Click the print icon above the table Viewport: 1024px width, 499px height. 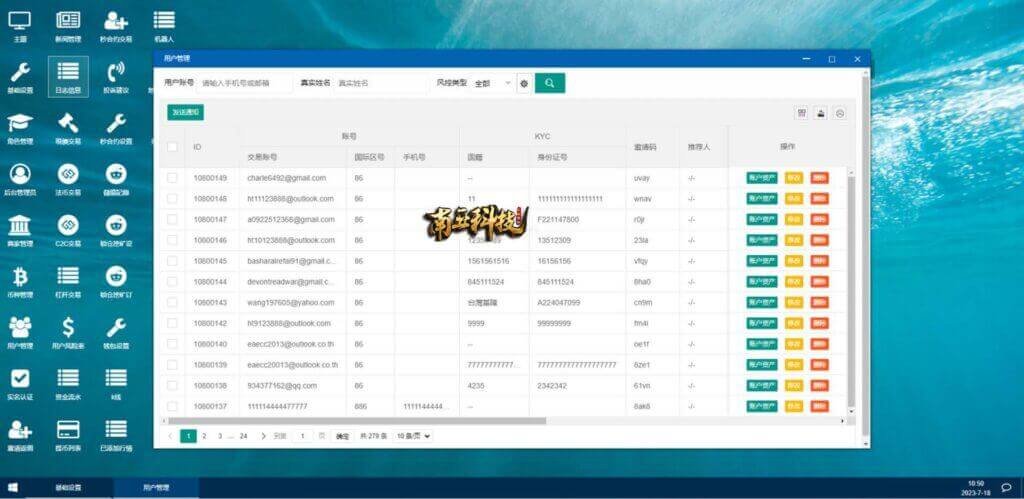820,113
